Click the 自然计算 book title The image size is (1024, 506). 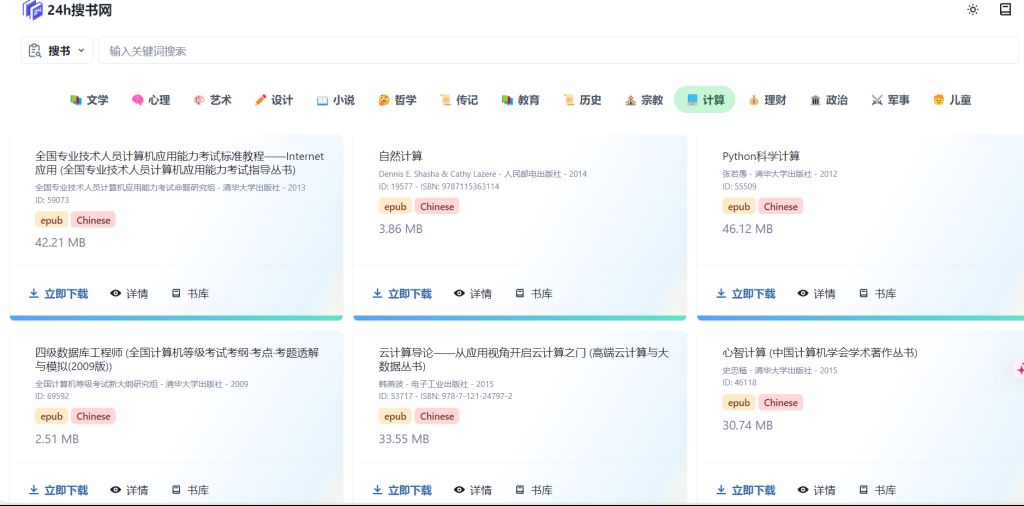point(400,156)
